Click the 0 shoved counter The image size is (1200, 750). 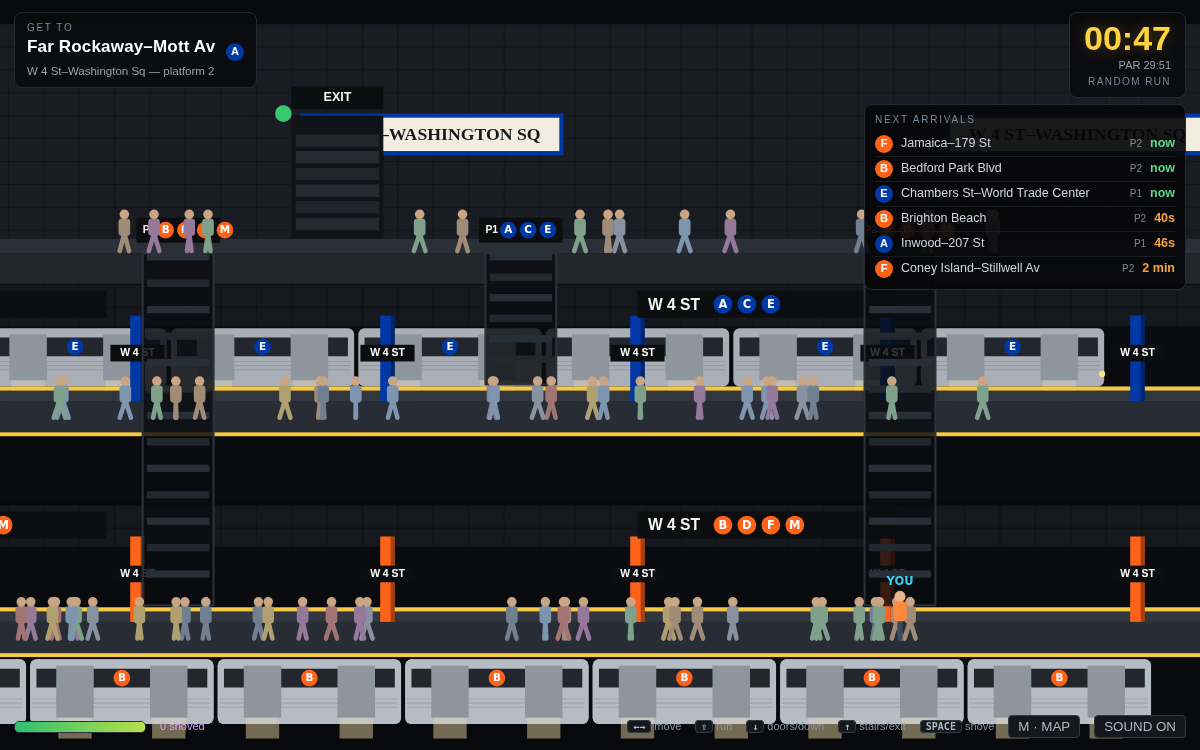[x=182, y=727]
